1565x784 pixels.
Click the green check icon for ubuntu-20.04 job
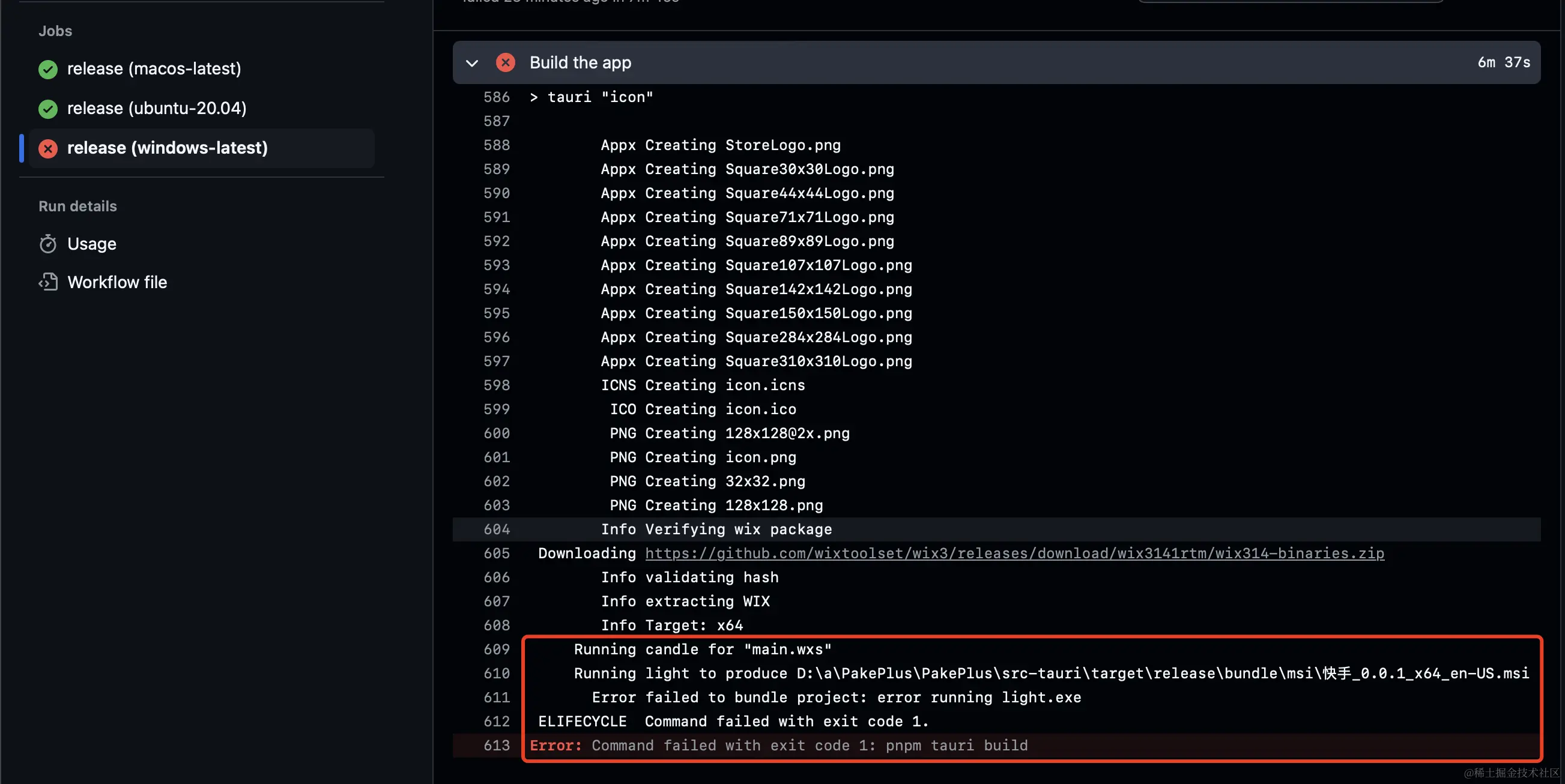pyautogui.click(x=48, y=109)
